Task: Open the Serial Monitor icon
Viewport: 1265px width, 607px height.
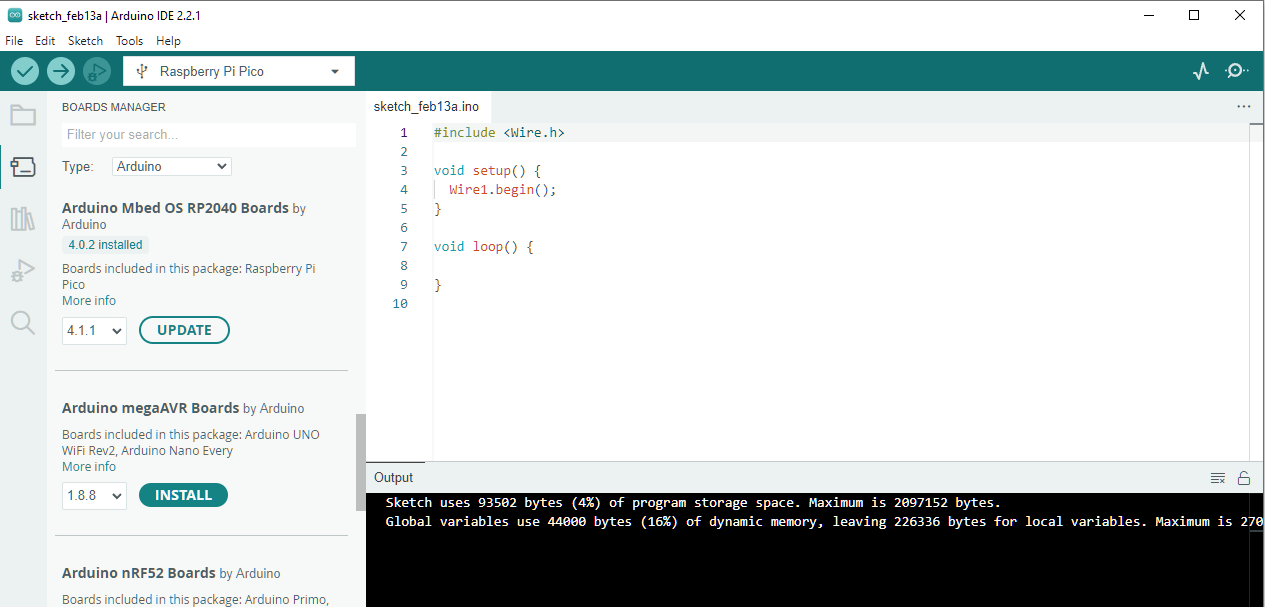Action: point(1236,71)
